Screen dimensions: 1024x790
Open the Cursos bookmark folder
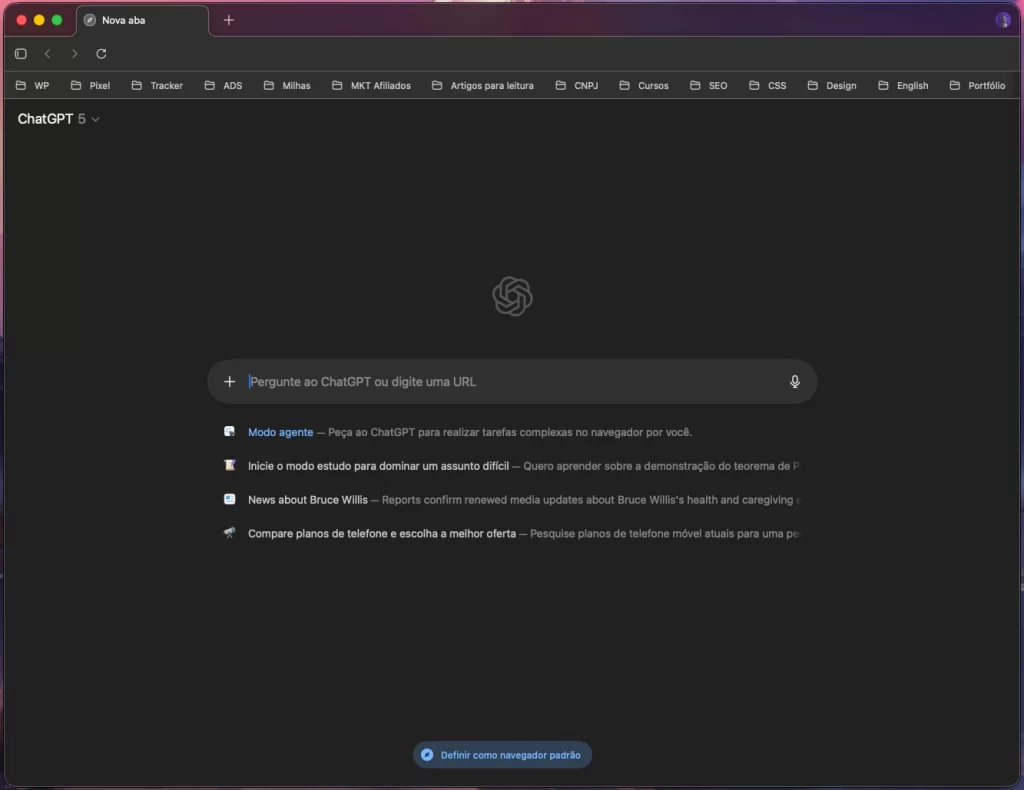(644, 86)
